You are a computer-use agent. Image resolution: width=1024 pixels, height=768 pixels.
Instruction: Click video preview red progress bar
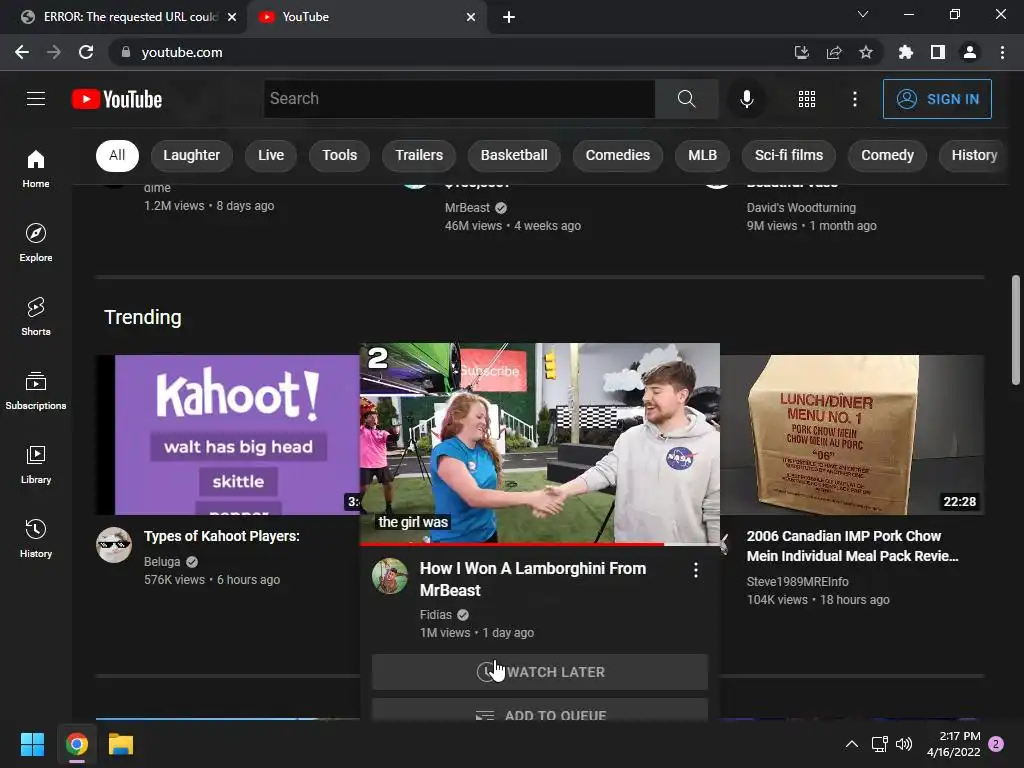tap(539, 543)
